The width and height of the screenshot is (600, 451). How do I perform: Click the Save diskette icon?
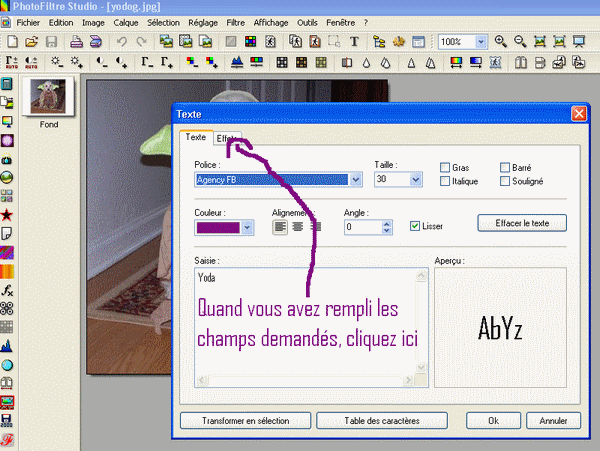51,41
